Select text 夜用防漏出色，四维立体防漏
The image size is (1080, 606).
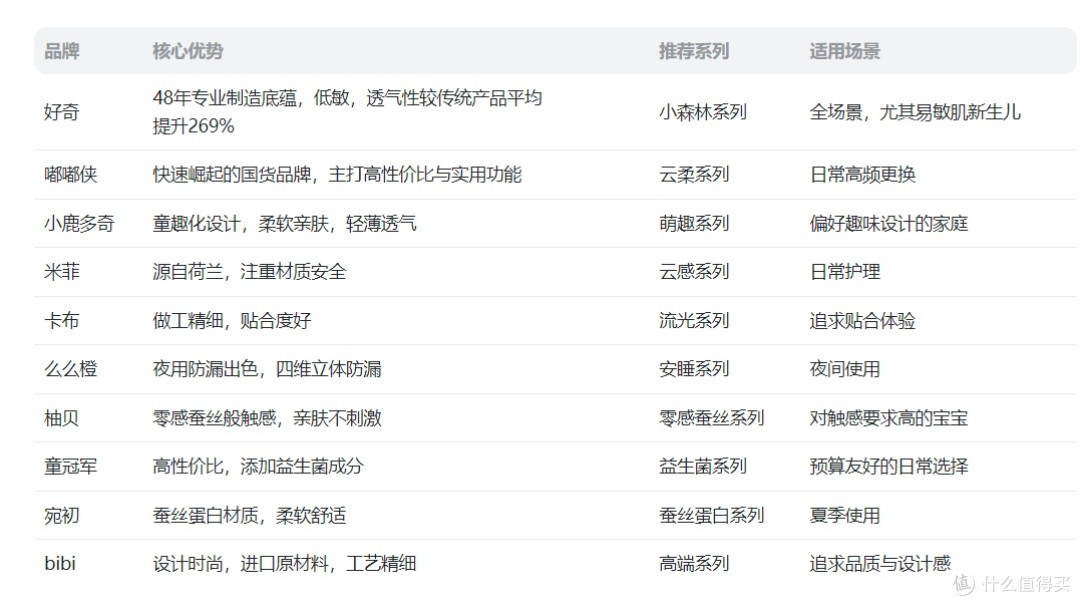point(267,368)
